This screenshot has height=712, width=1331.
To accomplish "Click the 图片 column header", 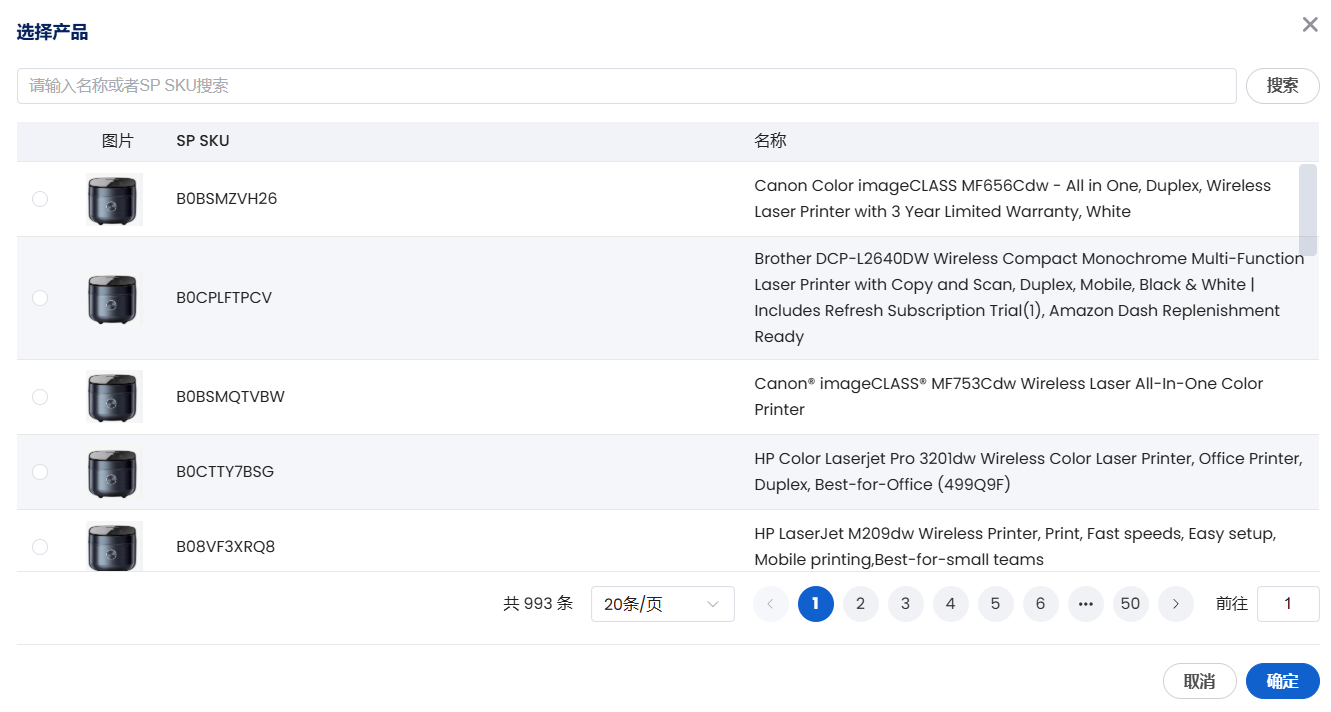I will (x=117, y=141).
